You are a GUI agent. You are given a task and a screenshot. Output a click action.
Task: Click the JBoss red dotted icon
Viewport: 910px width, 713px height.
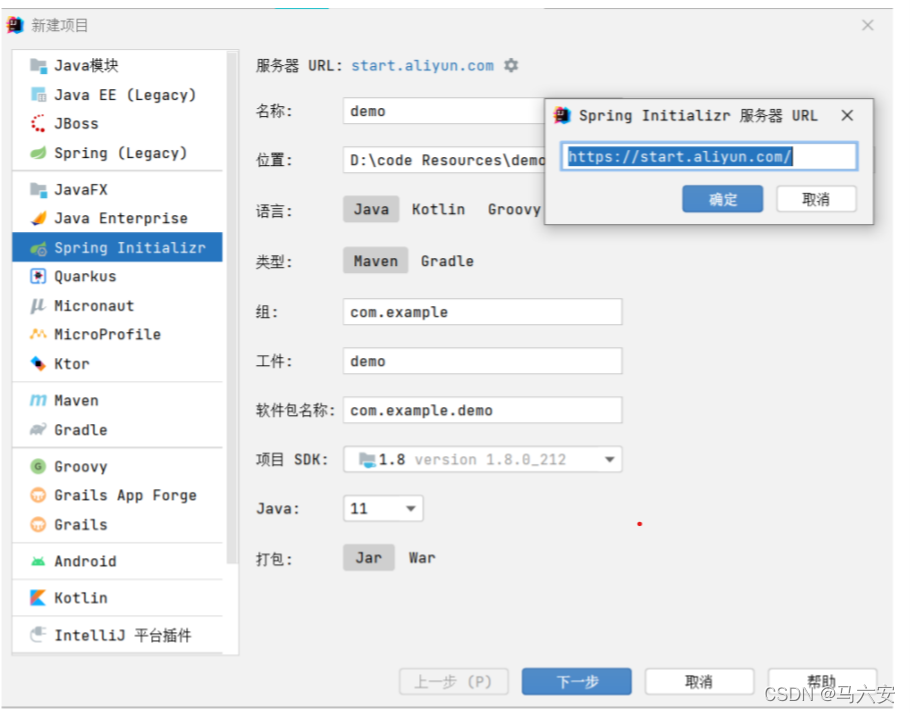(38, 124)
